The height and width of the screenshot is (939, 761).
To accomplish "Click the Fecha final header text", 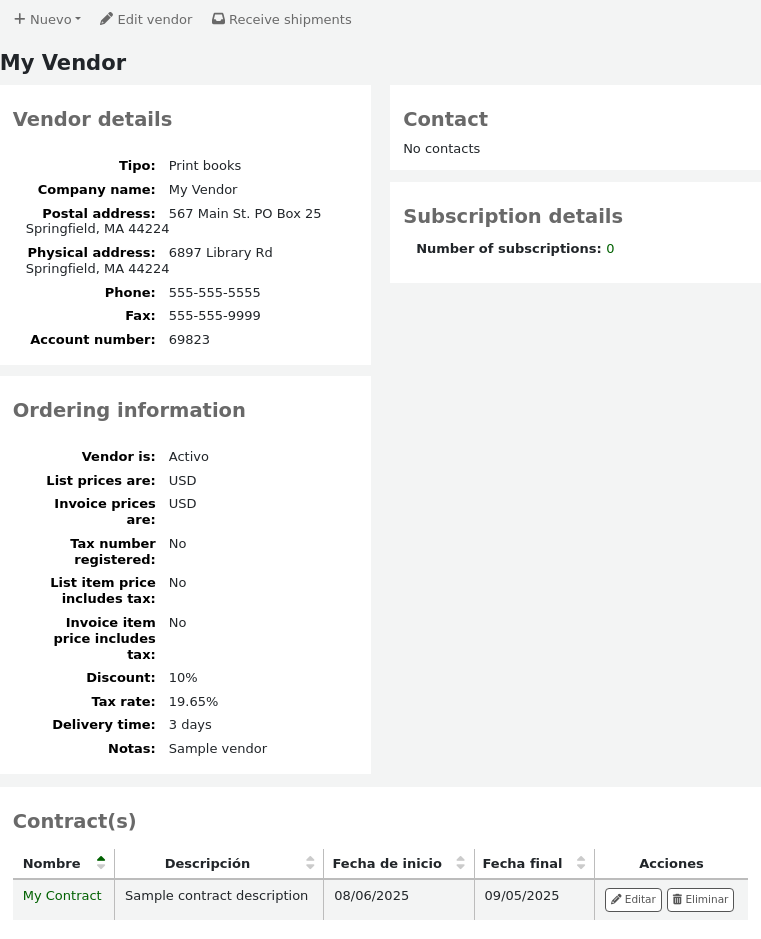I will click(x=522, y=864).
